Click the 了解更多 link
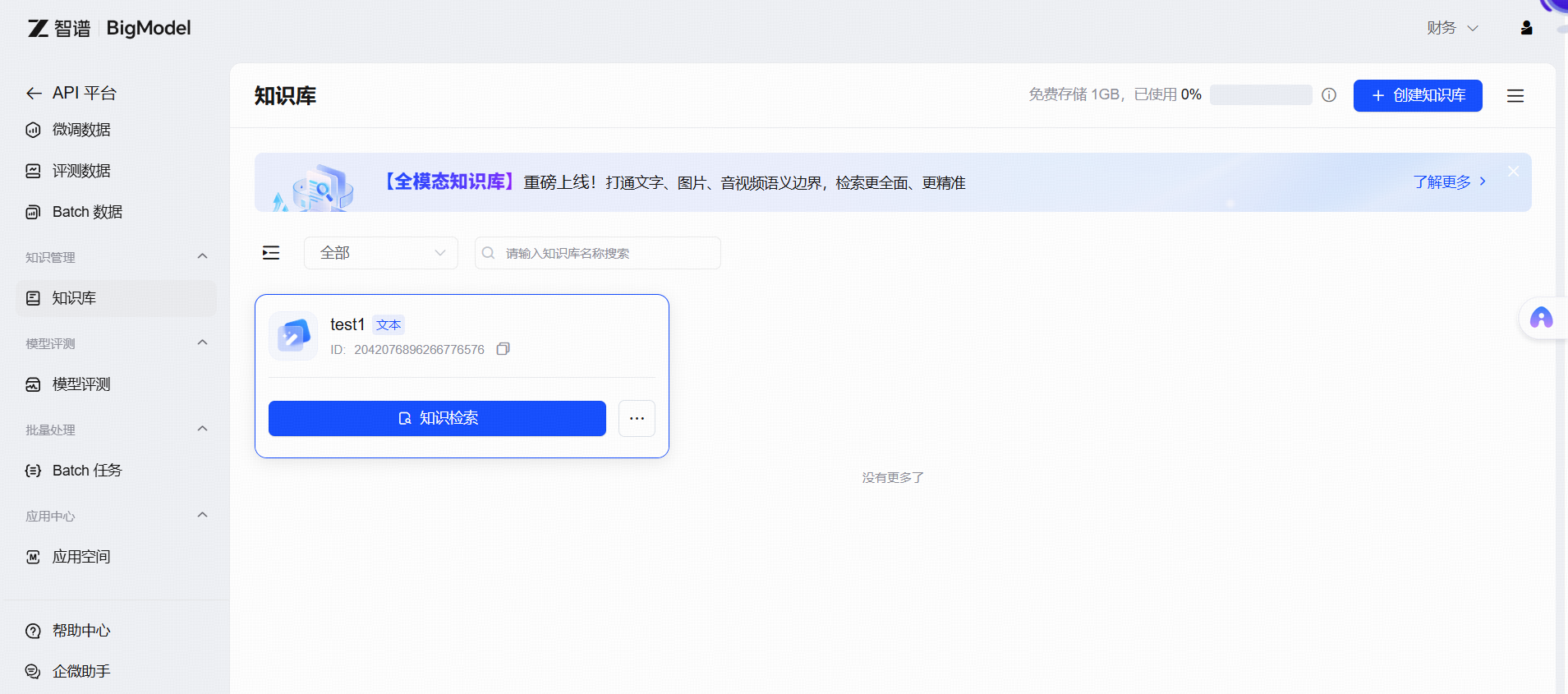The height and width of the screenshot is (694, 1568). point(1449,182)
